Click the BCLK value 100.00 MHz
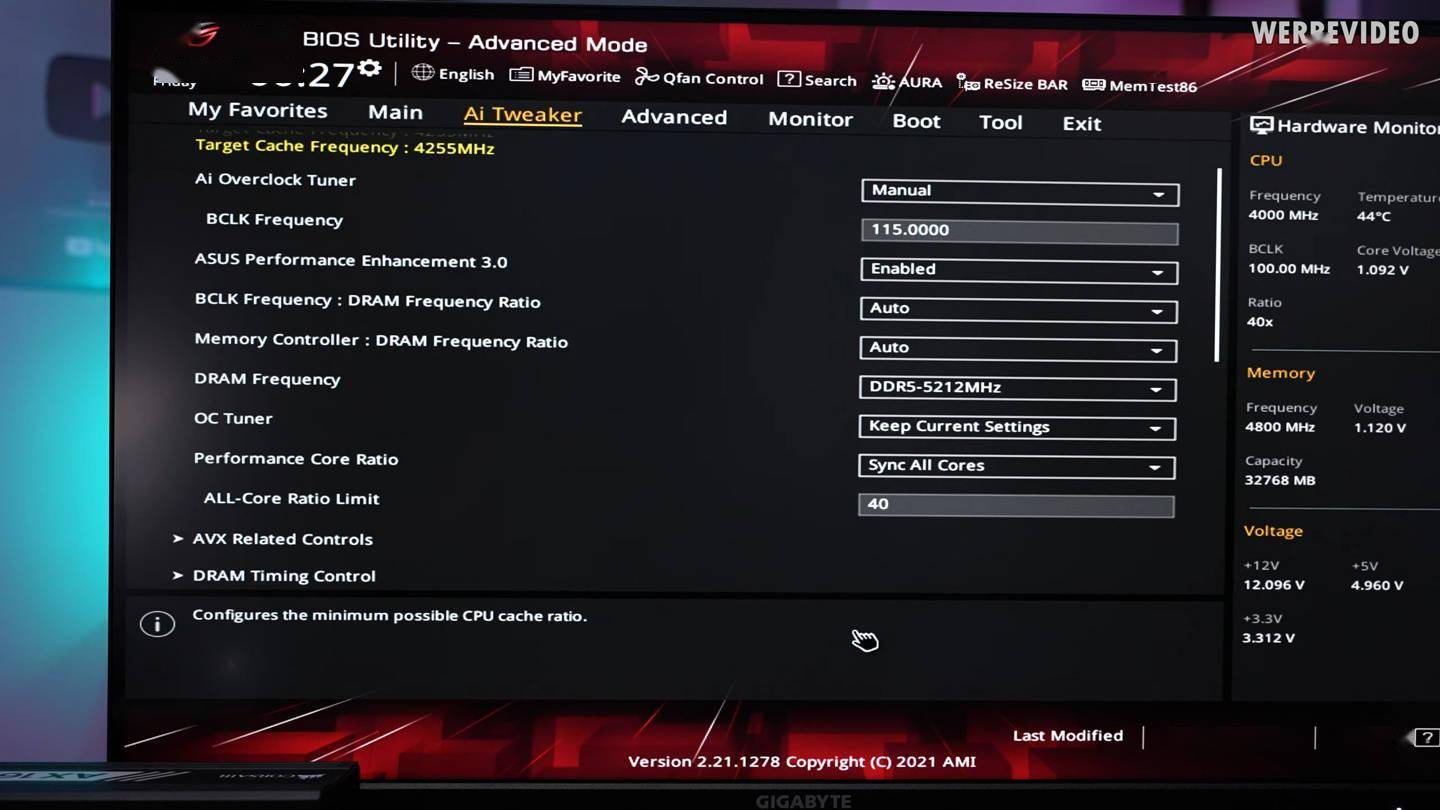The height and width of the screenshot is (810, 1440). pyautogui.click(x=1289, y=269)
